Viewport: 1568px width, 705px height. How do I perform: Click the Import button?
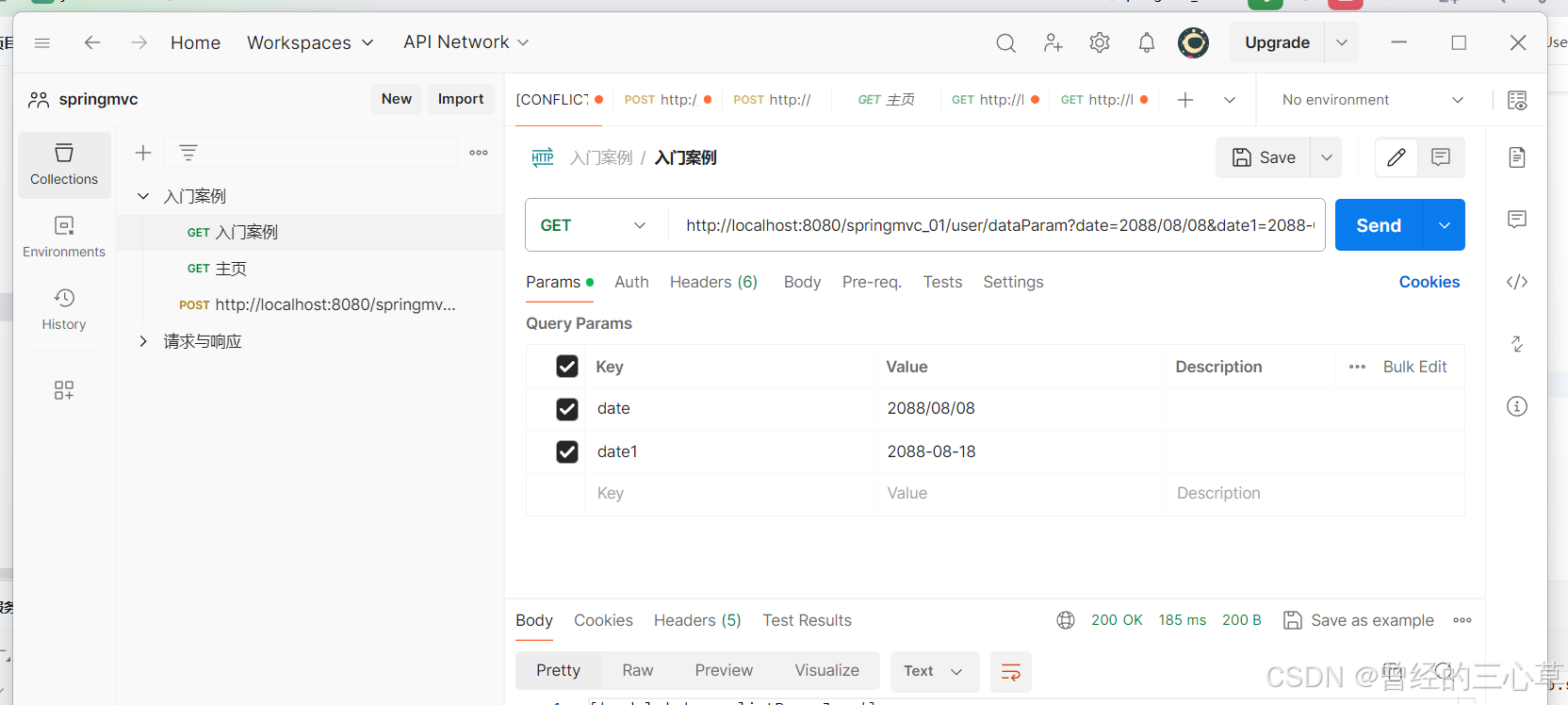click(461, 99)
